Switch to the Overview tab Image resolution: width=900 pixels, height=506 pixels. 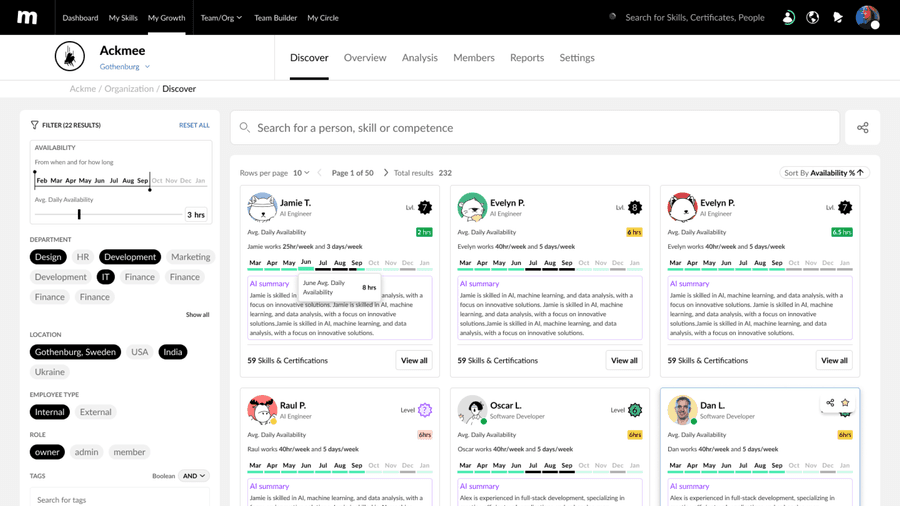(x=365, y=57)
